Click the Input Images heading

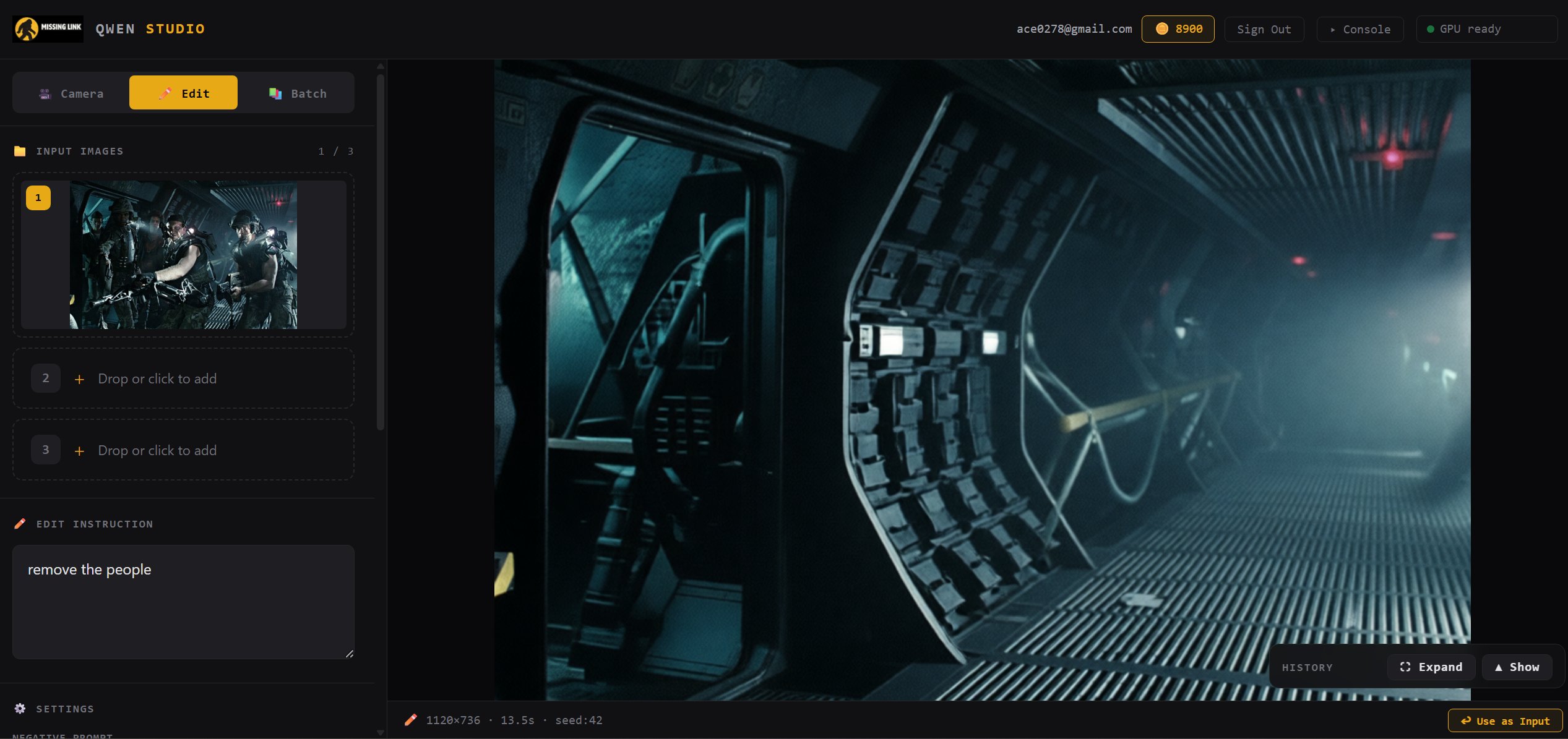pyautogui.click(x=80, y=151)
